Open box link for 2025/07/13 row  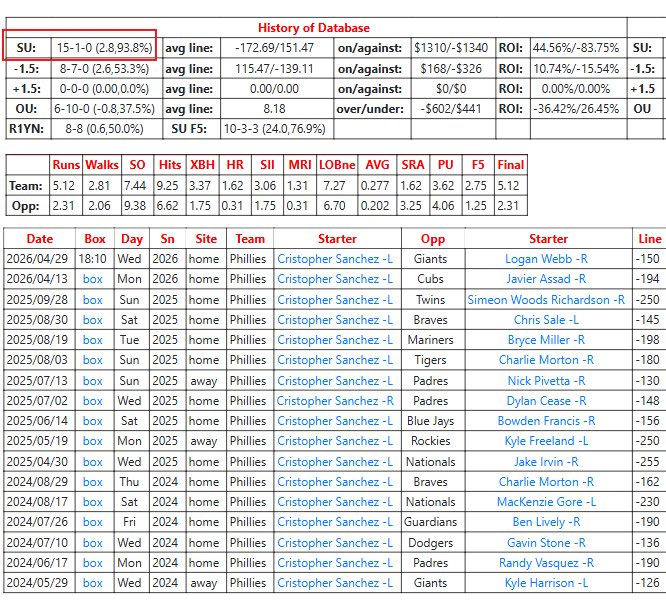[93, 381]
